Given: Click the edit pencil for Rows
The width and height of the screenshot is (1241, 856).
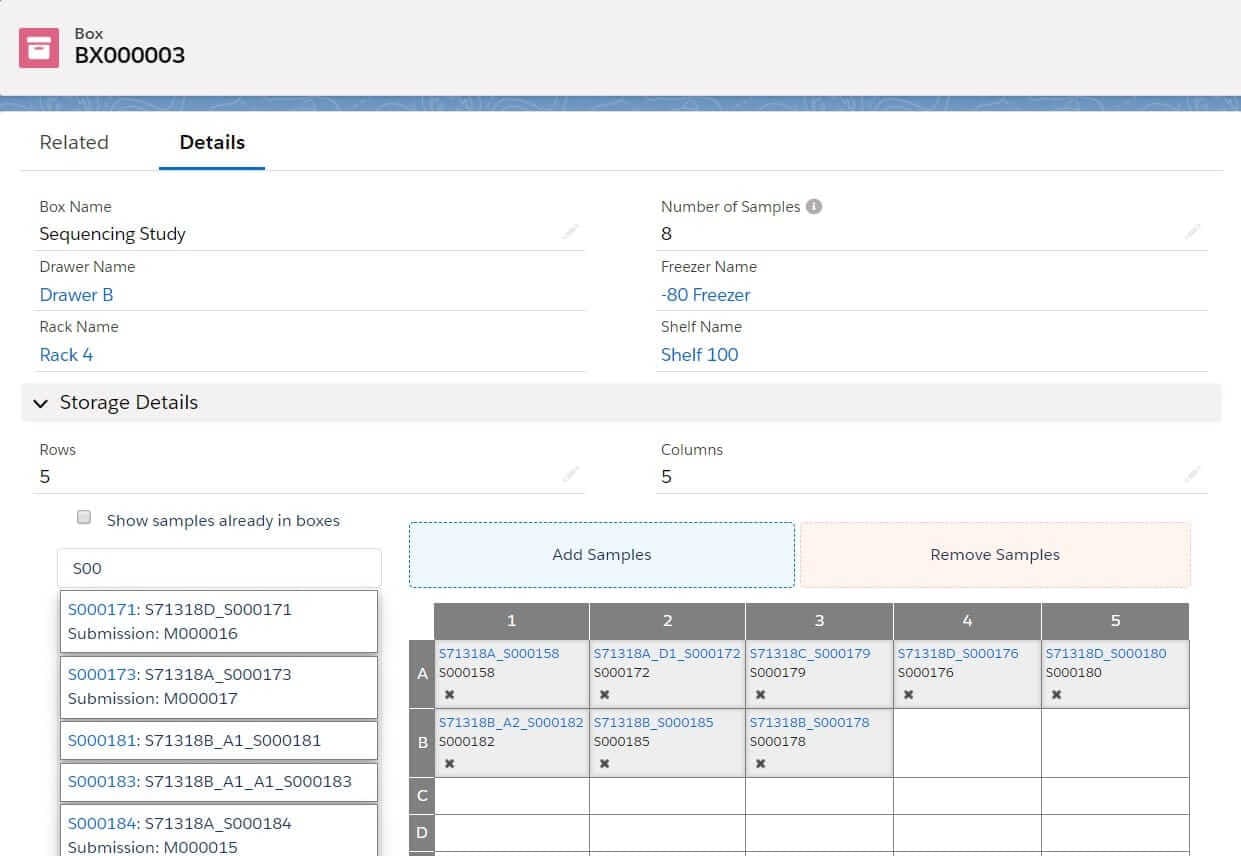Looking at the screenshot, I should [570, 475].
